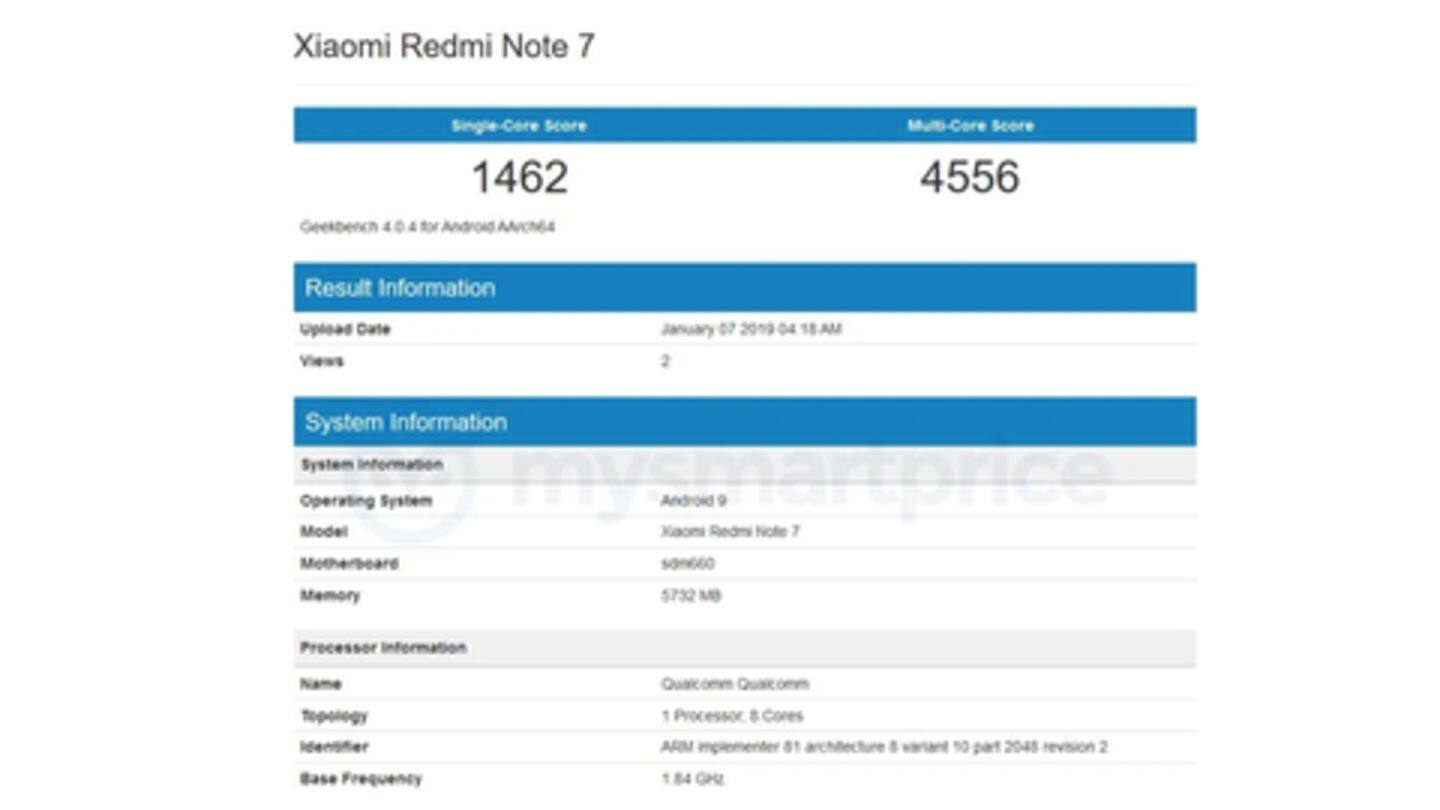1440x810 pixels.
Task: Select the Upload Date label
Action: coord(345,329)
